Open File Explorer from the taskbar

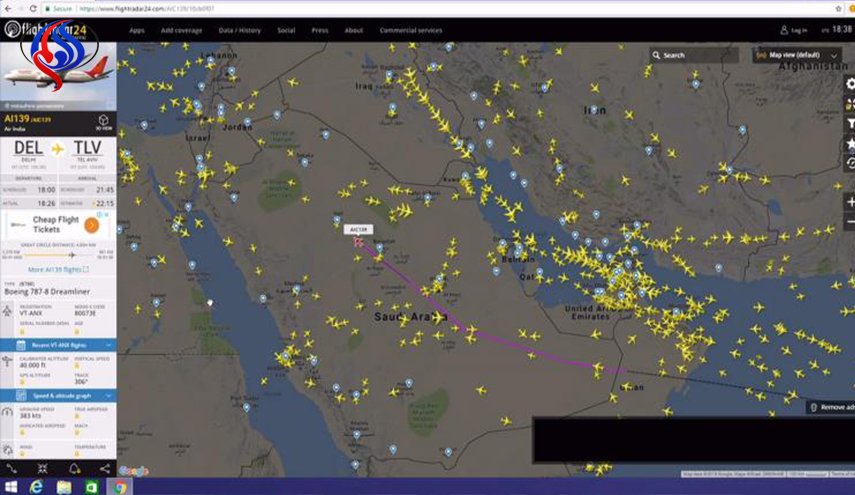(64, 487)
